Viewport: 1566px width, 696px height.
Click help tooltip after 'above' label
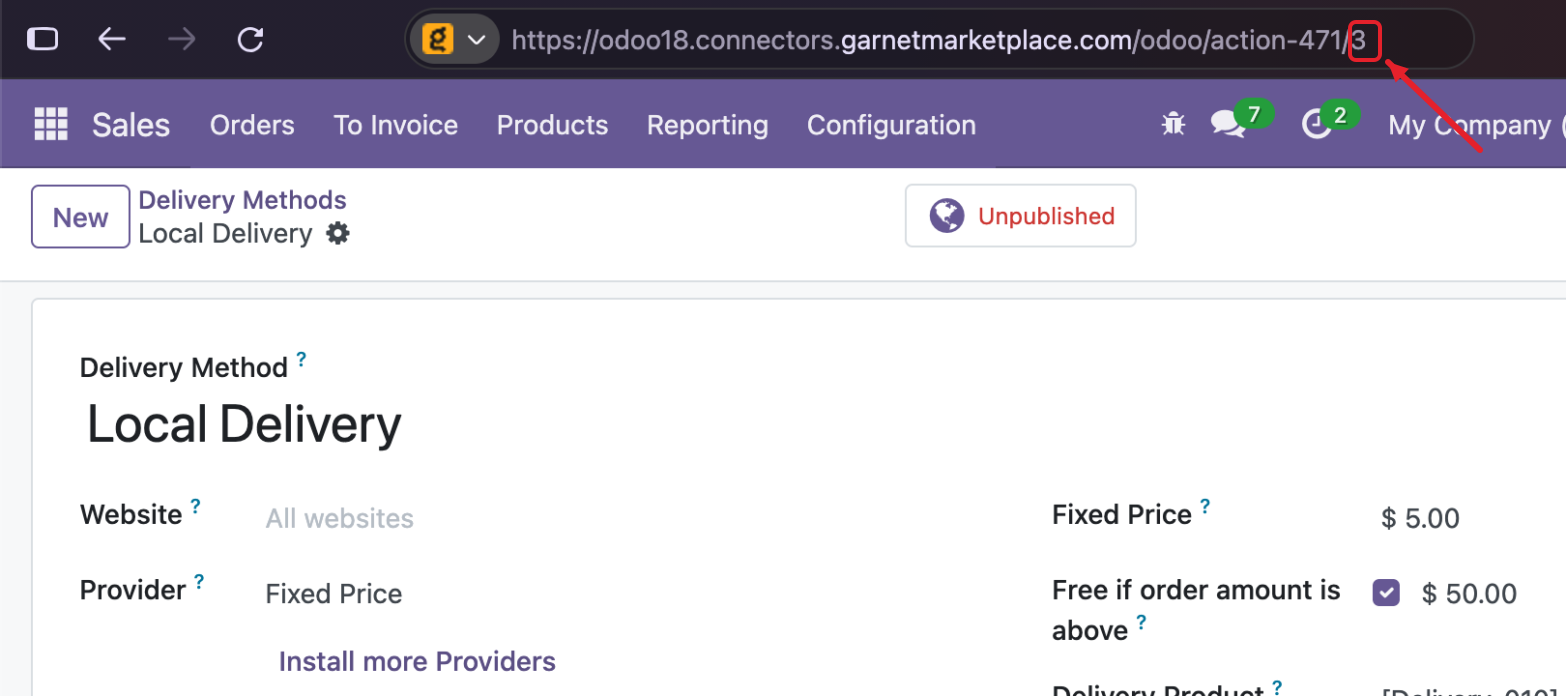click(x=1141, y=623)
